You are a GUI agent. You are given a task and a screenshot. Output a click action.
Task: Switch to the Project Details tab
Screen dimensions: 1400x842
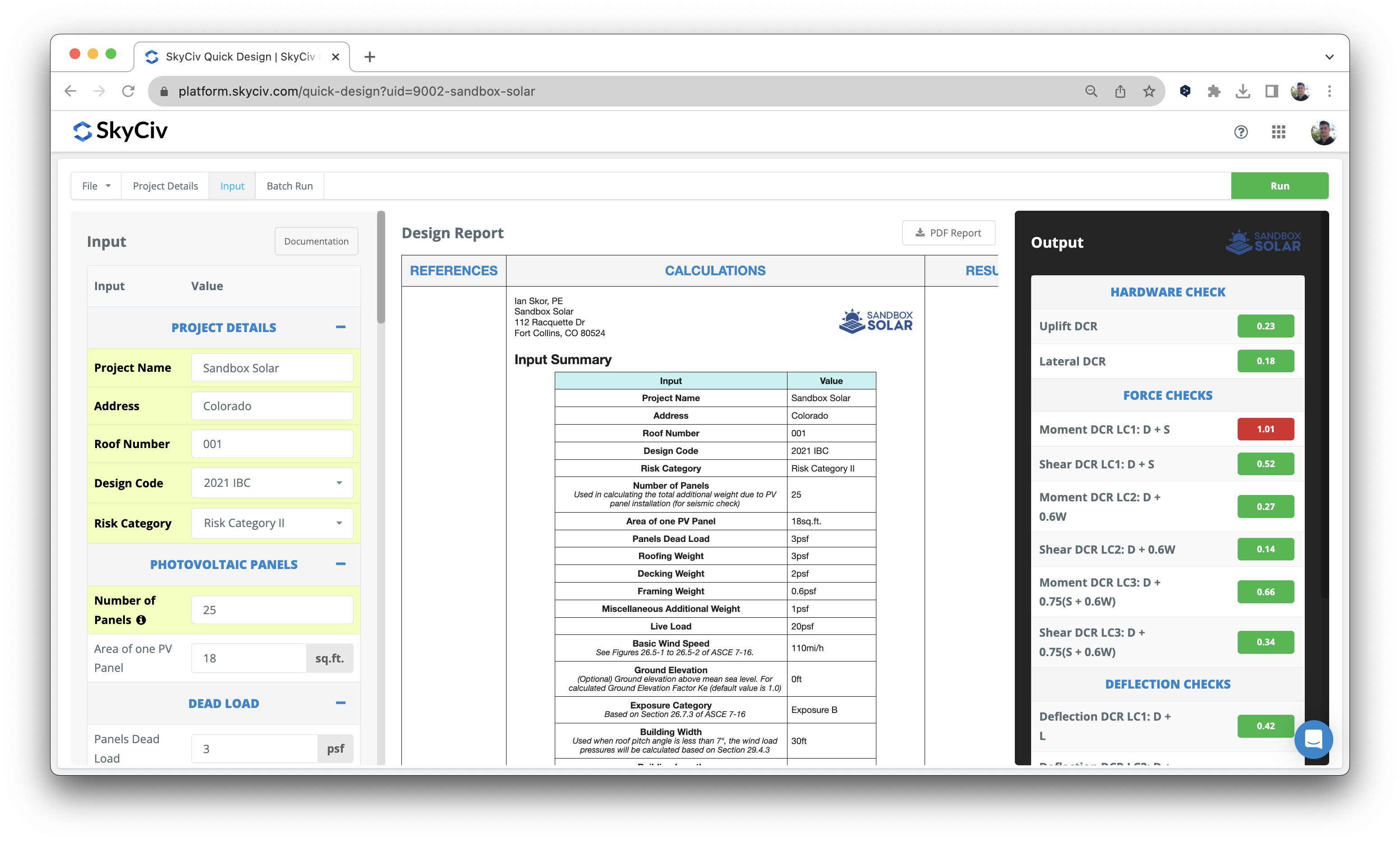(165, 186)
